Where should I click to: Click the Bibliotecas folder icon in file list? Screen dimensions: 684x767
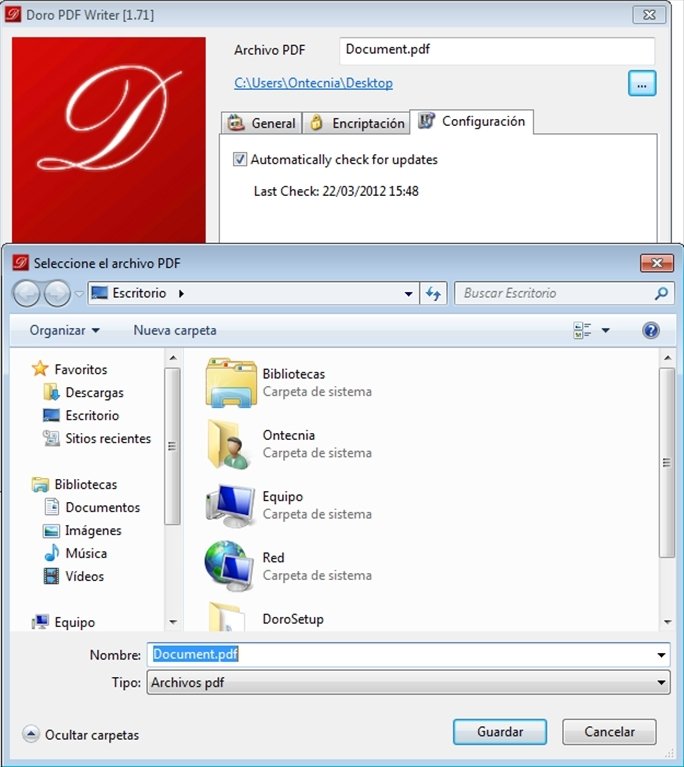pyautogui.click(x=231, y=383)
